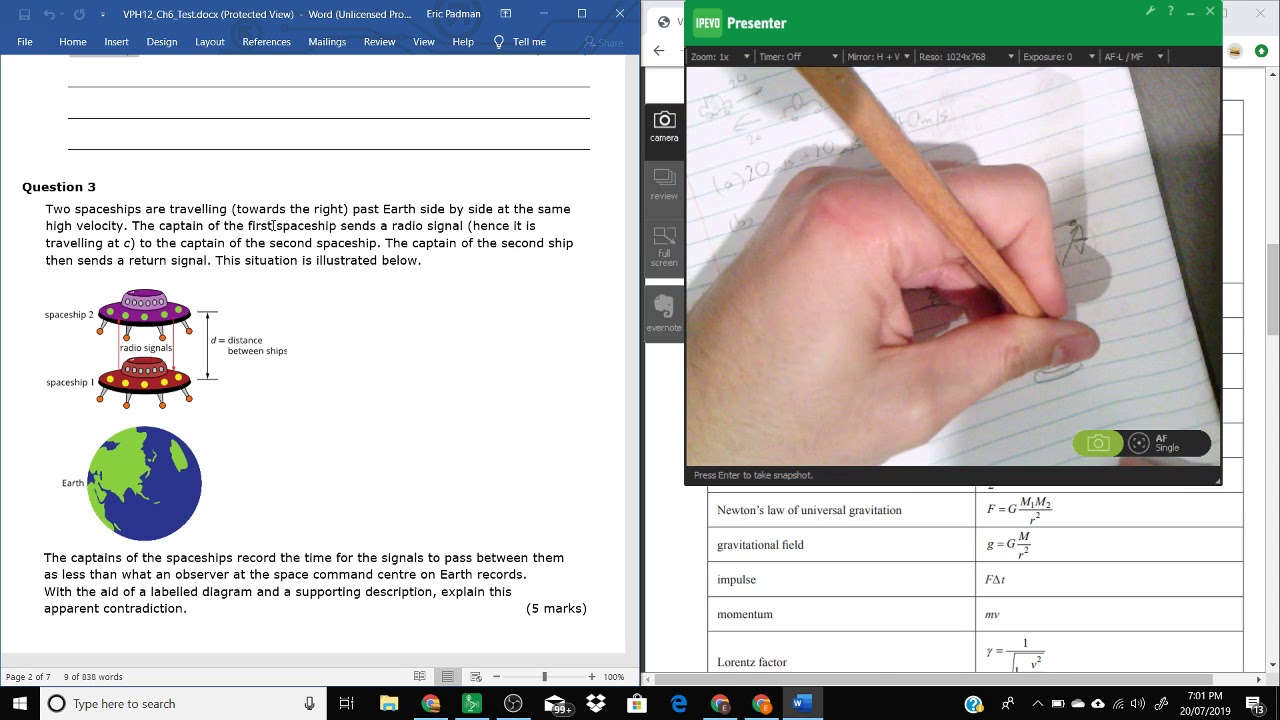Viewport: 1280px width, 720px height.
Task: Select camera mode in IPEVO sidebar
Action: (x=664, y=127)
